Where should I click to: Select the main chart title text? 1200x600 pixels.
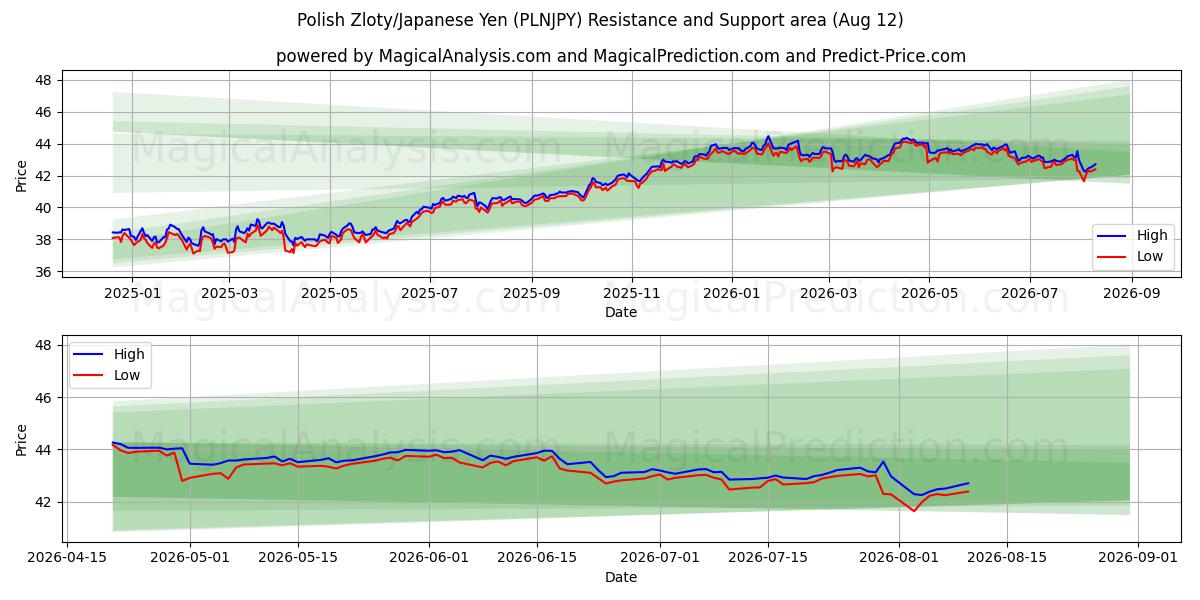tap(600, 20)
